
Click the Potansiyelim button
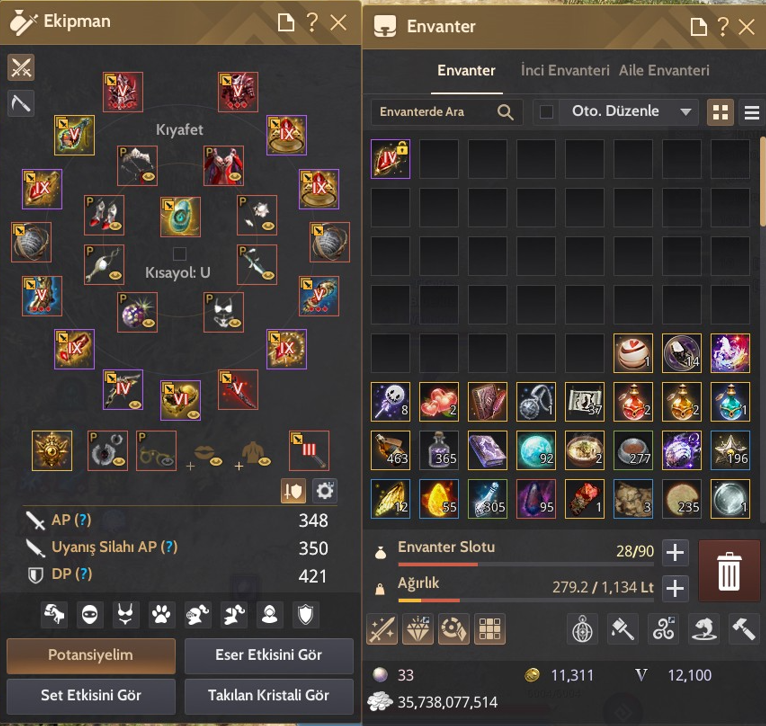91,655
